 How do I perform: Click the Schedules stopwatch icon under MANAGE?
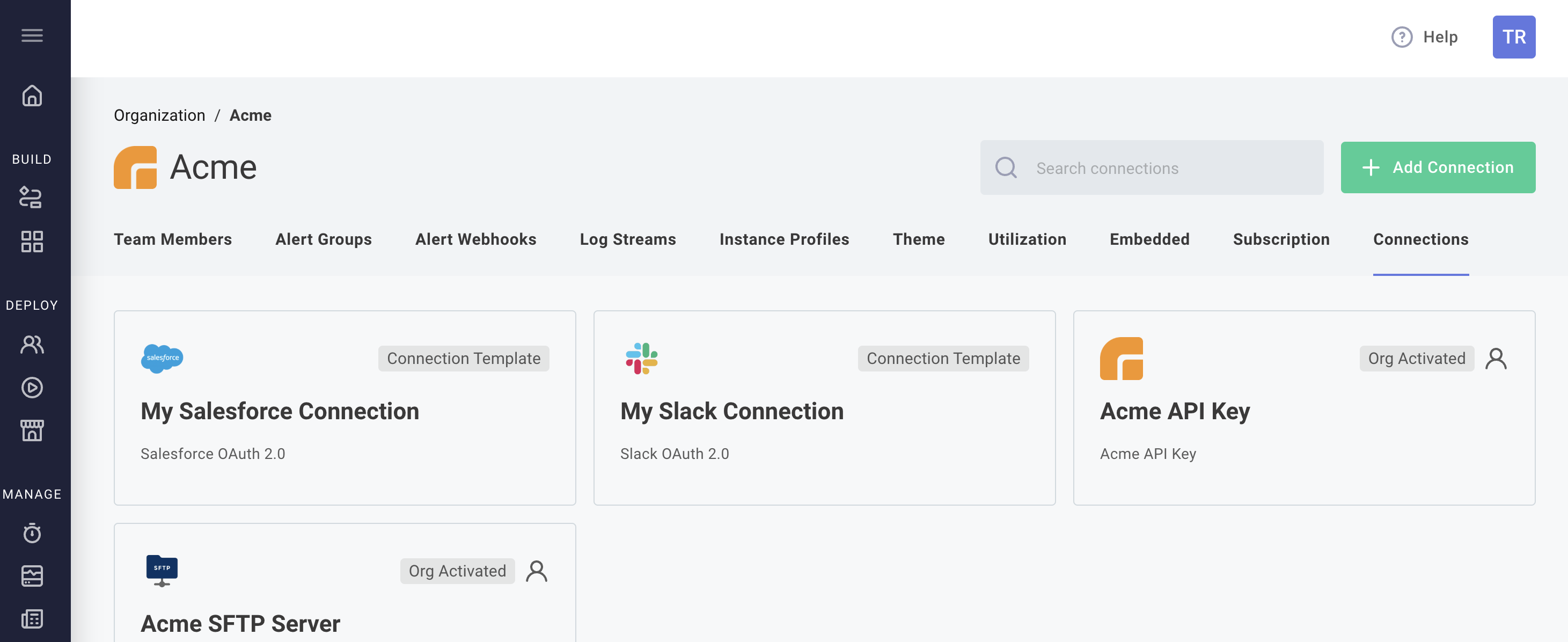[32, 533]
